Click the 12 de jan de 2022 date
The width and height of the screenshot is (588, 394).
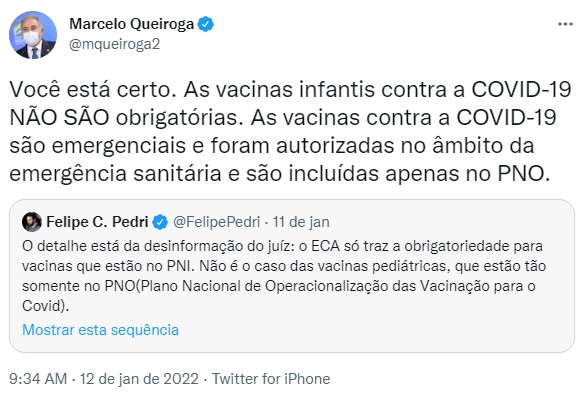[x=139, y=379]
